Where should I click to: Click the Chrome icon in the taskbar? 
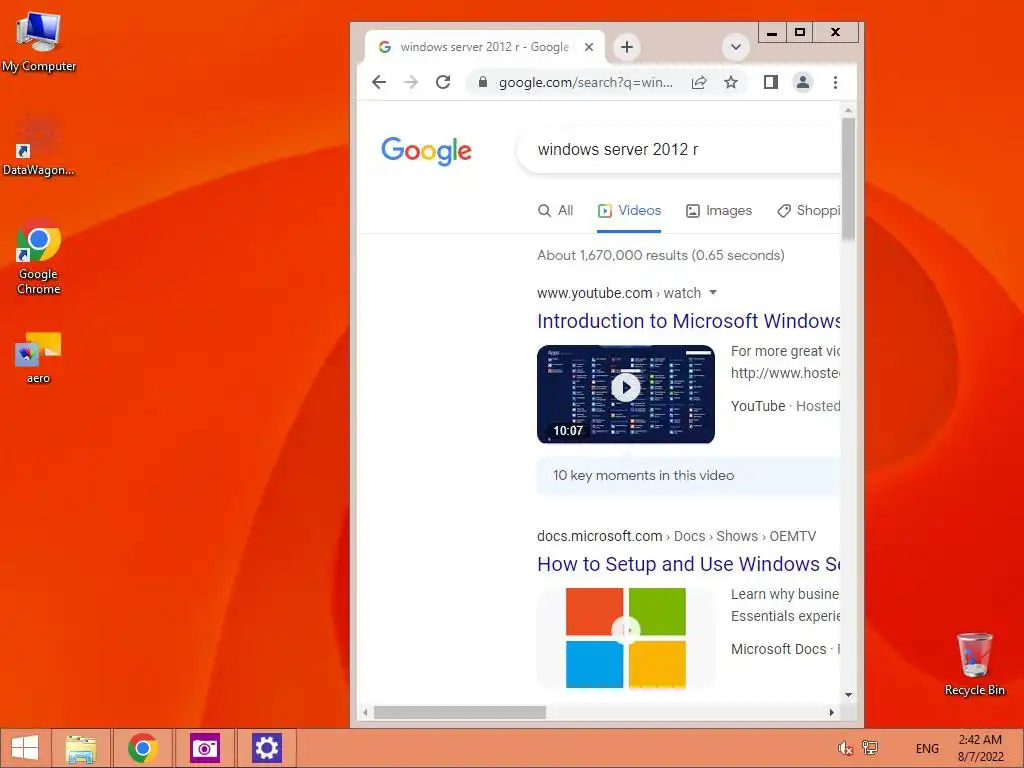142,748
